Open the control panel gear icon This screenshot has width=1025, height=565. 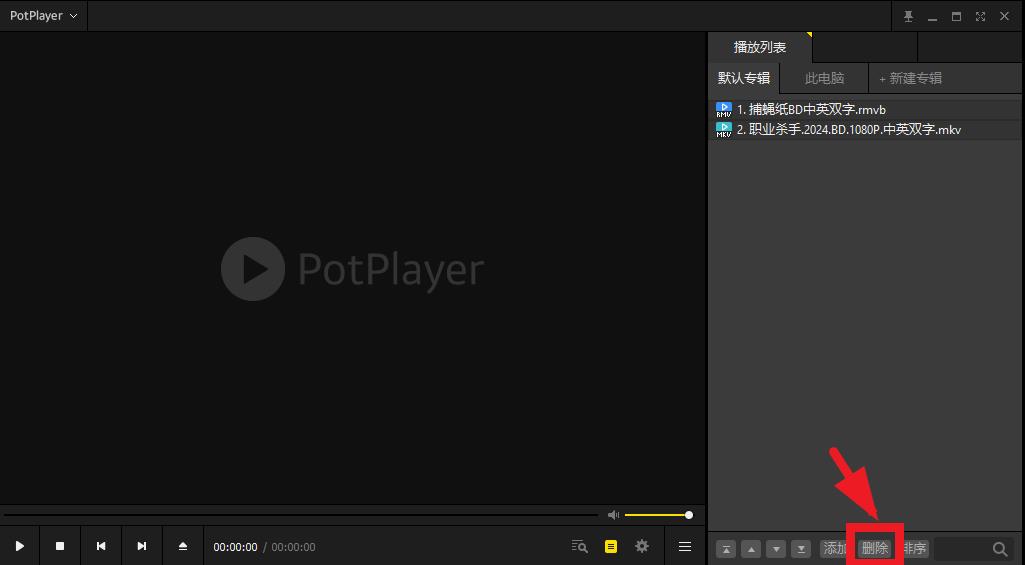coord(642,546)
